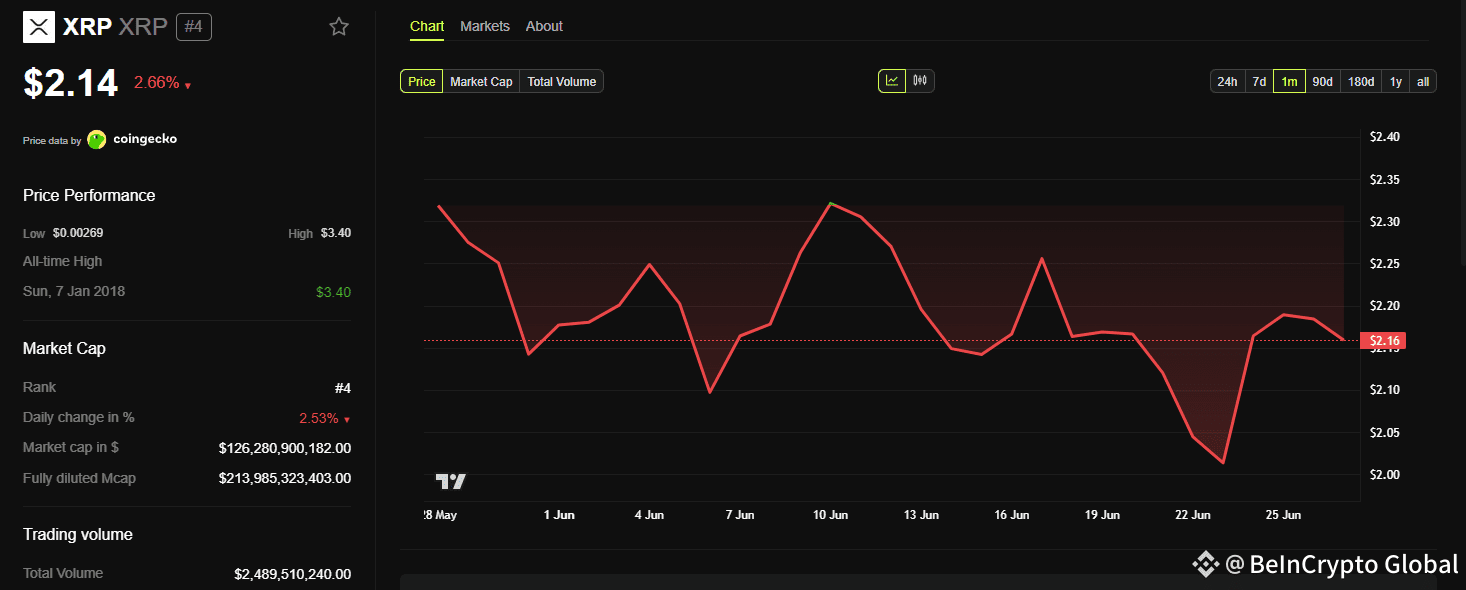
Task: Select the Market Cap chart mode
Action: pos(481,82)
